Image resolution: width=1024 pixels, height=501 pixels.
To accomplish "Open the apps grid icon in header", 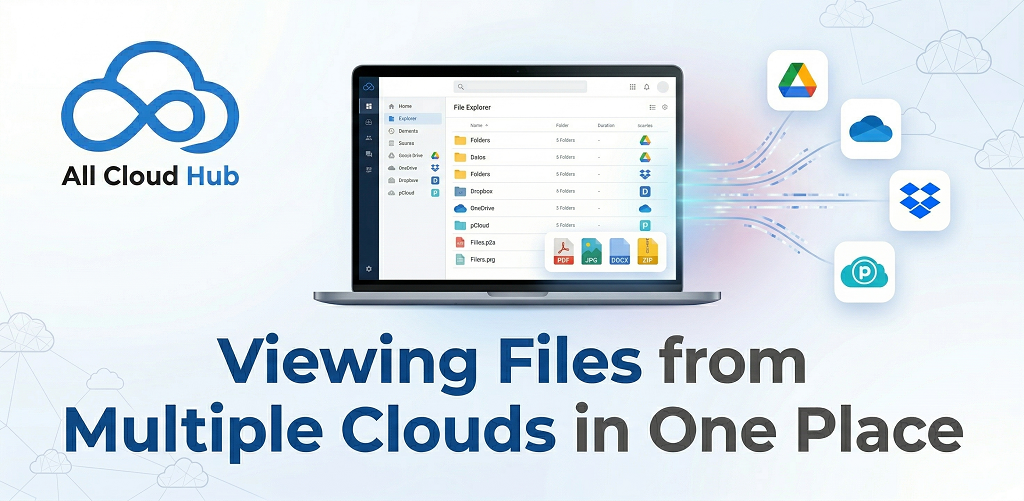I will point(632,87).
